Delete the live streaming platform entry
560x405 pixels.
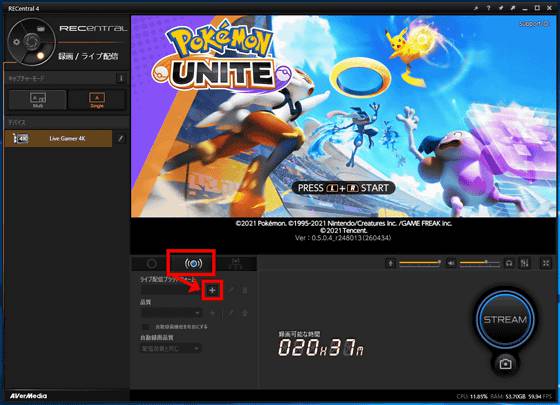click(x=245, y=290)
